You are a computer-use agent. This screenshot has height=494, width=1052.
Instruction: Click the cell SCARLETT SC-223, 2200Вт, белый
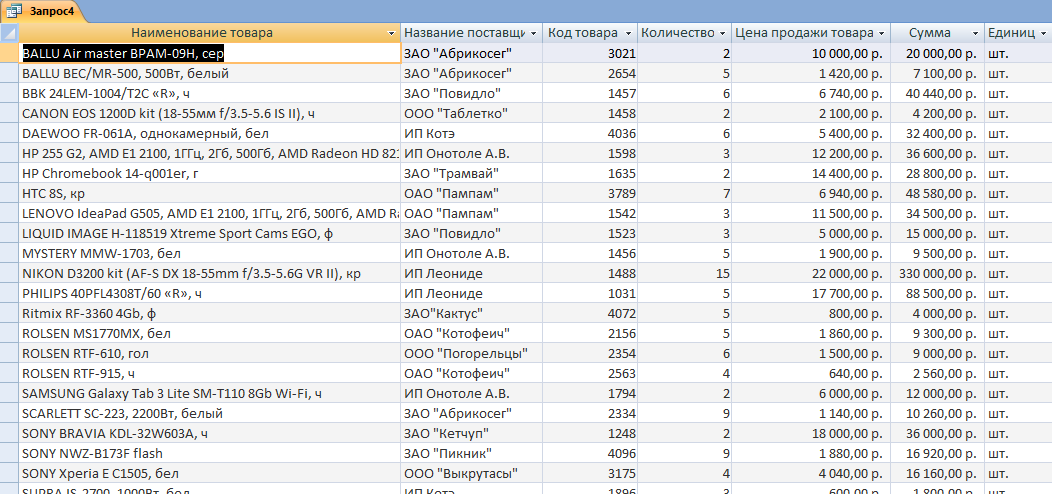pos(210,413)
